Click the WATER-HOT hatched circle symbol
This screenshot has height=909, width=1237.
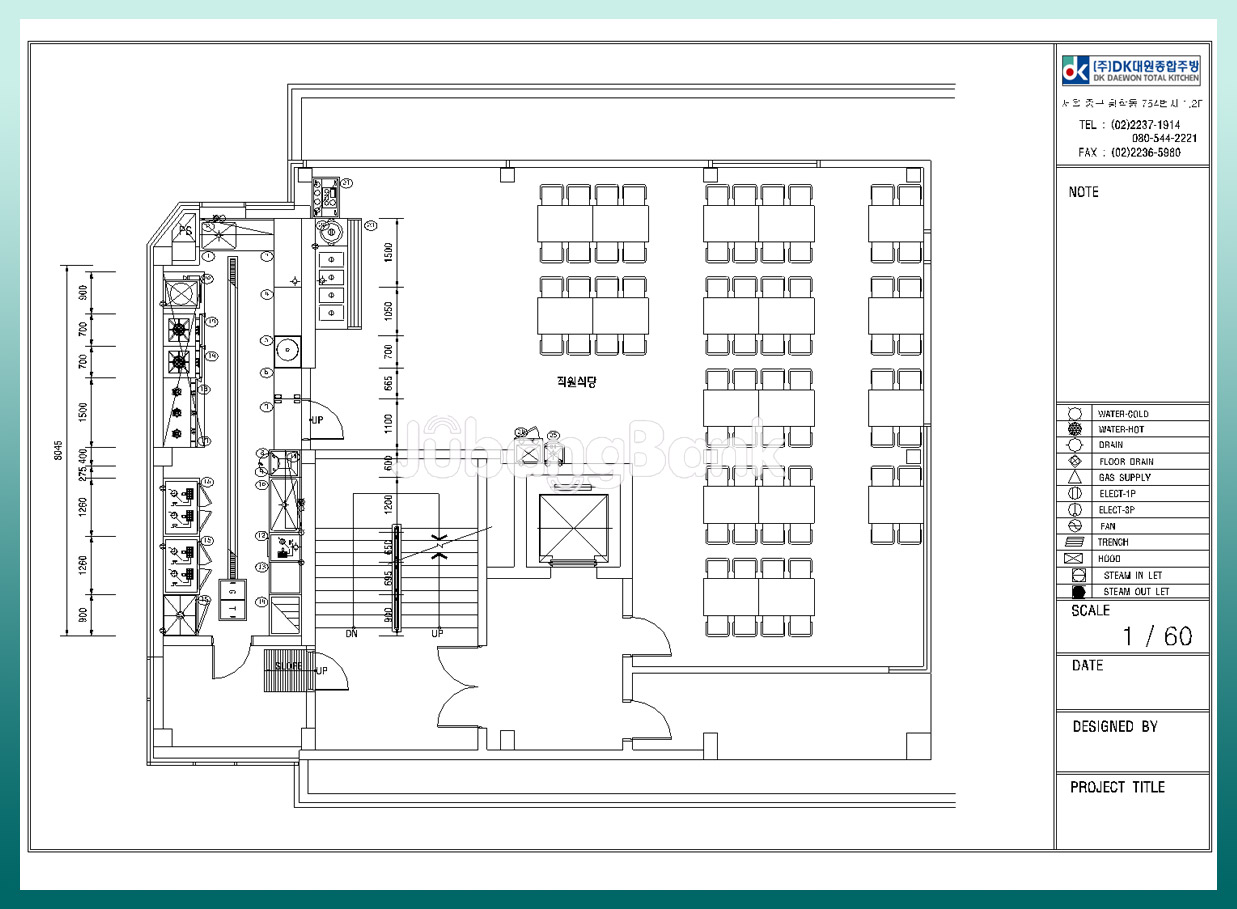tap(1075, 429)
